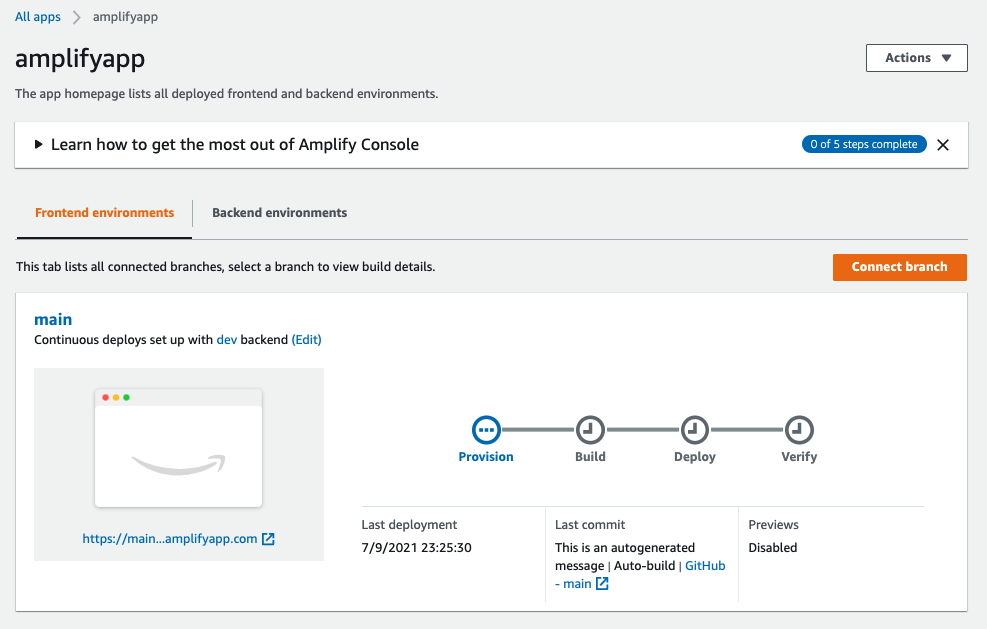Click the 0 of 5 steps complete badge
Screen dimensions: 987x629
pos(864,144)
